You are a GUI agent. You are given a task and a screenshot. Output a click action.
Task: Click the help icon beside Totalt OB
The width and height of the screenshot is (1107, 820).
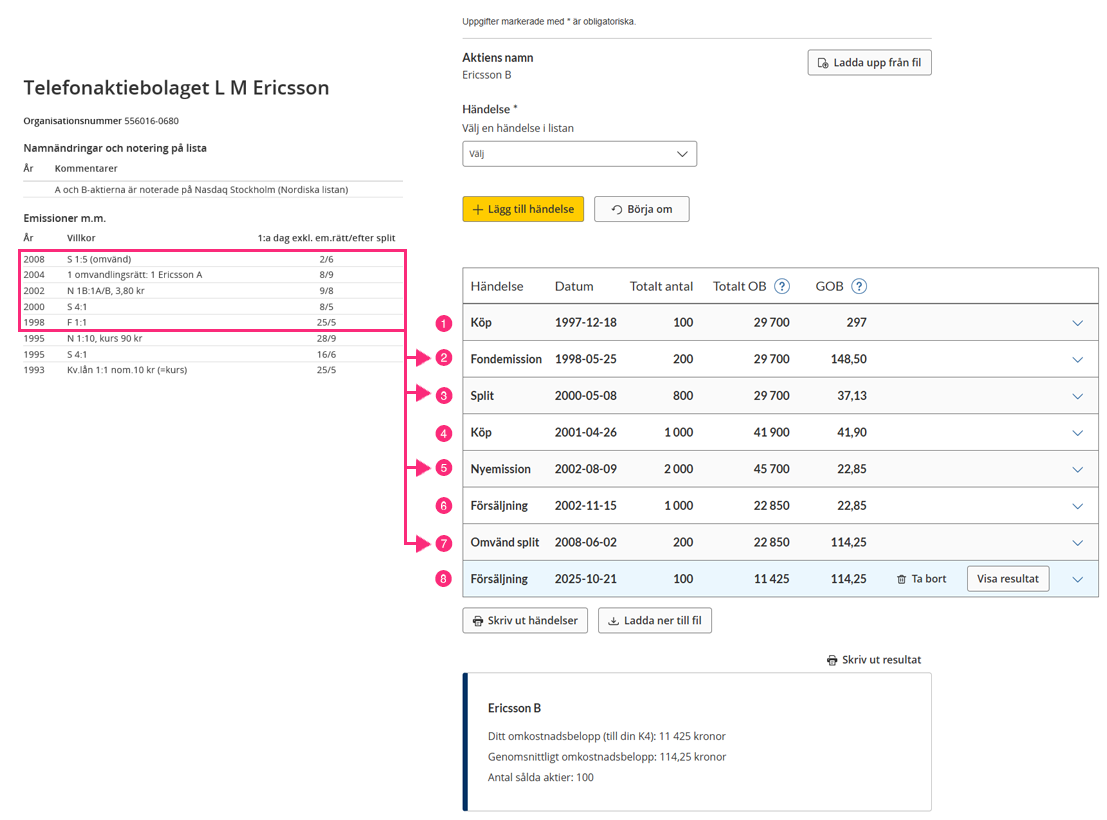coord(782,286)
